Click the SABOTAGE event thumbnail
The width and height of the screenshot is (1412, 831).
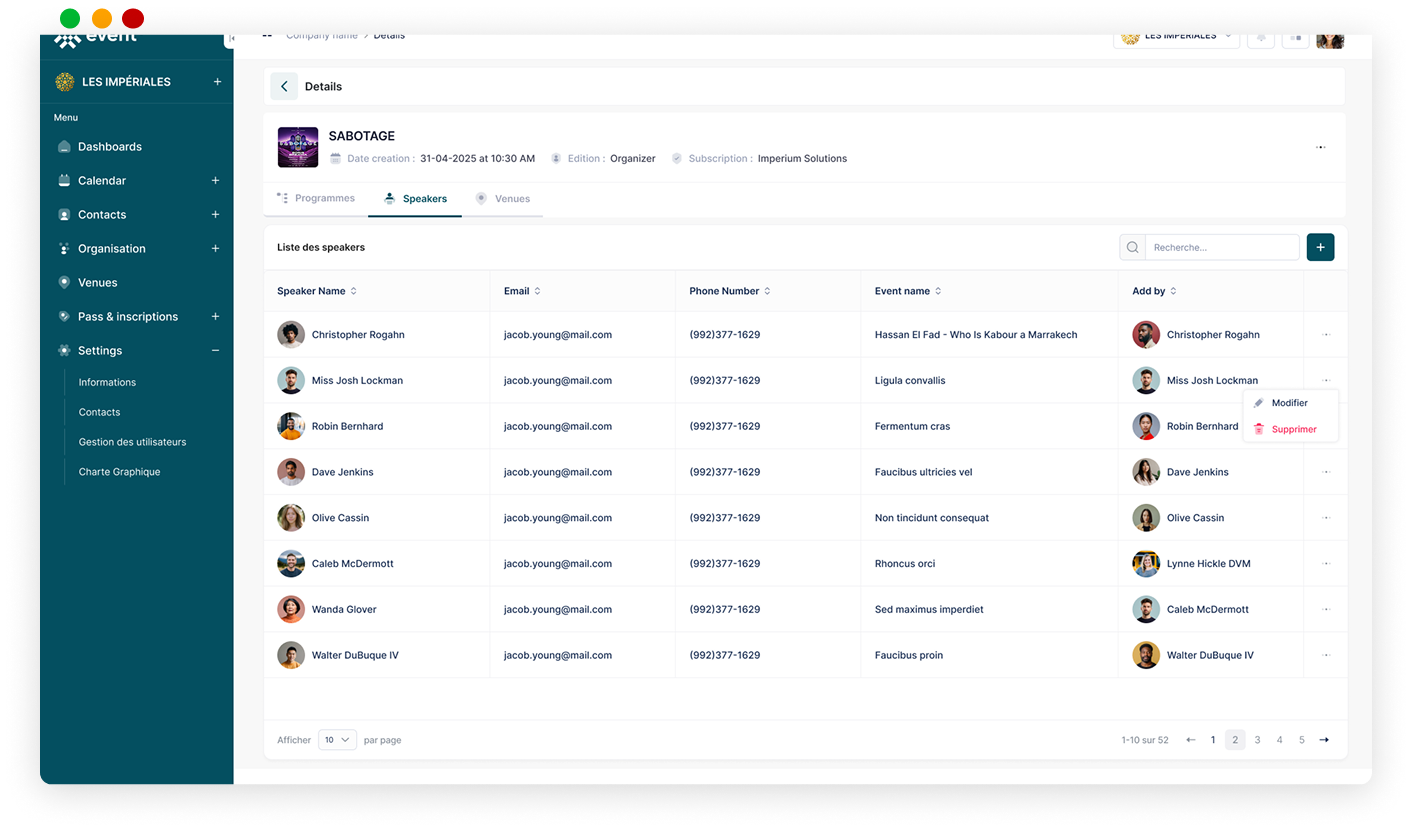click(x=298, y=147)
